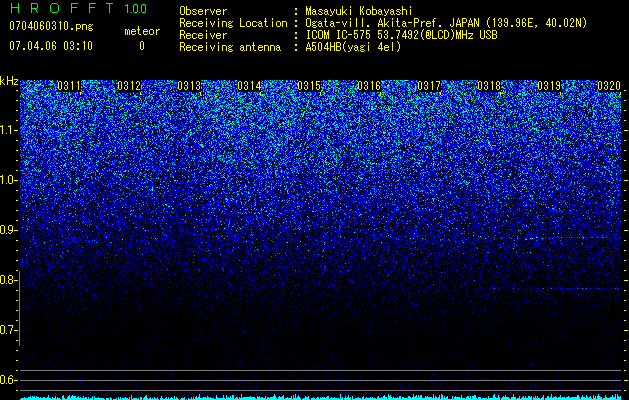Screen dimensions: 629x400
Task: Click the 0.7 frequency axis label
Action: (x=9, y=330)
